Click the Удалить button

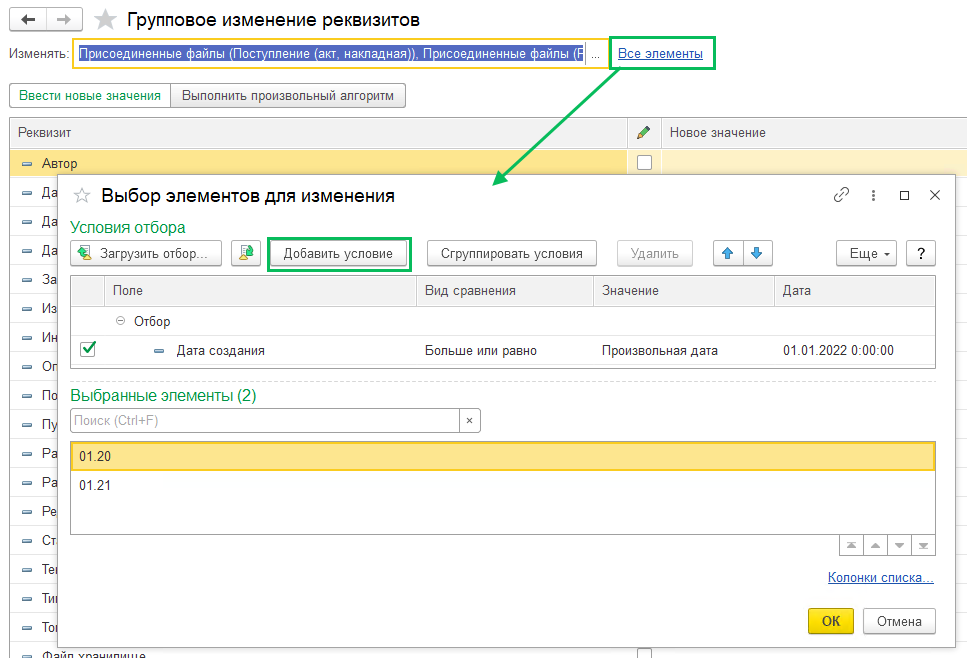655,253
